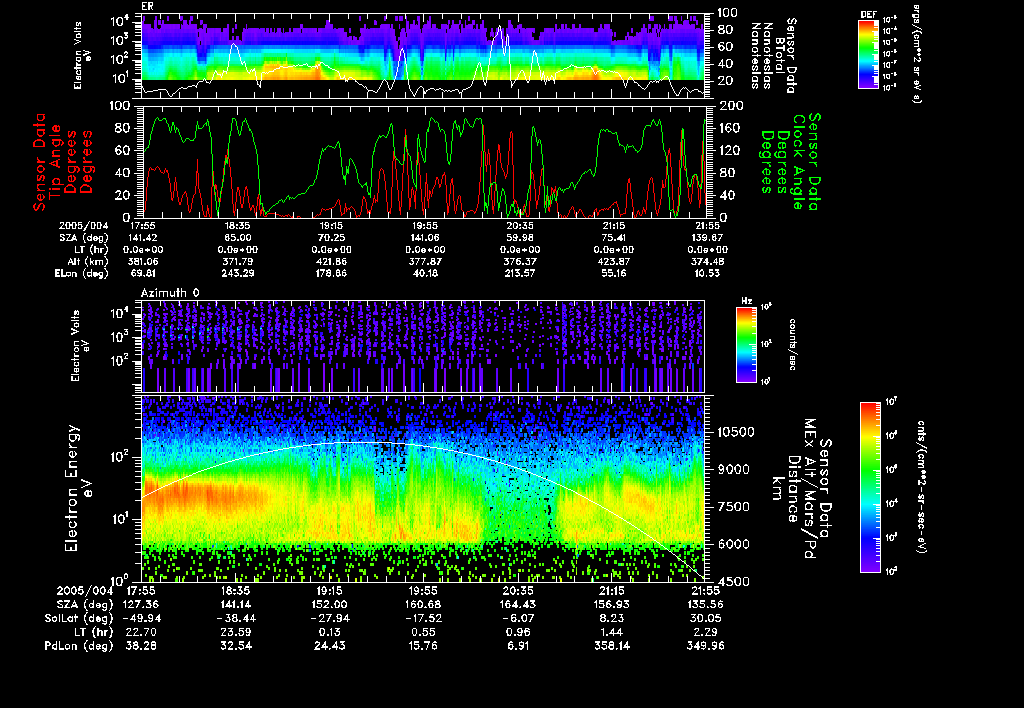This screenshot has width=1024, height=708.
Task: Click ELon value '10.53'
Action: (707, 274)
